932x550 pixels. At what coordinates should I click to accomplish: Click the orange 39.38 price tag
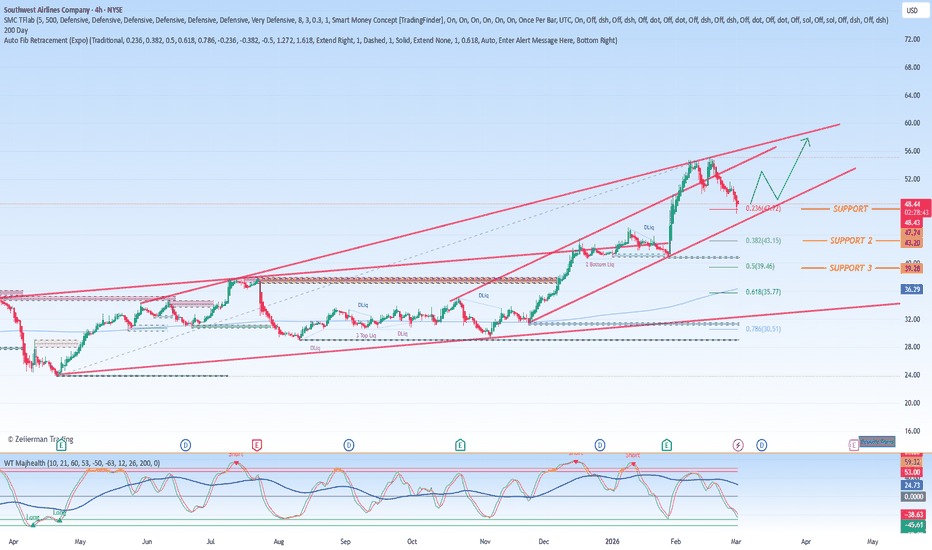[912, 269]
